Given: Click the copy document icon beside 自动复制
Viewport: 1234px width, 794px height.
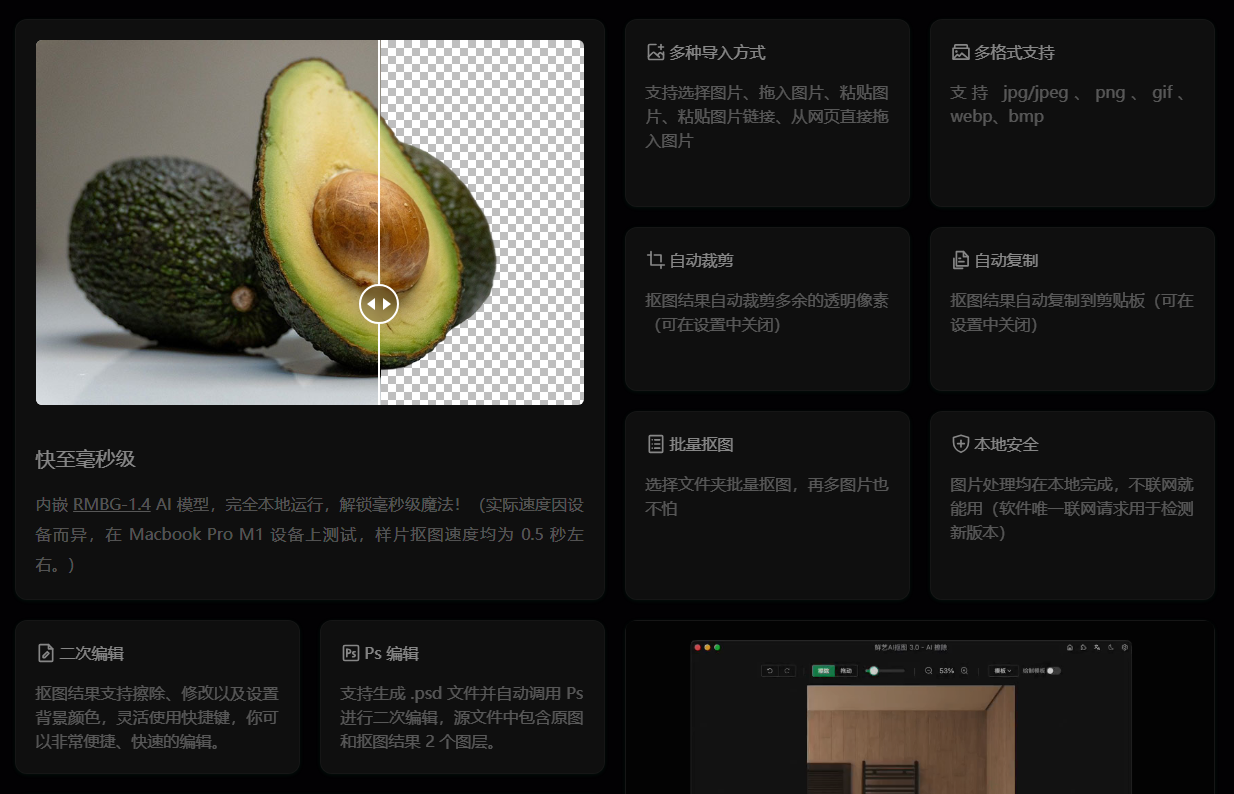Looking at the screenshot, I should pos(960,260).
